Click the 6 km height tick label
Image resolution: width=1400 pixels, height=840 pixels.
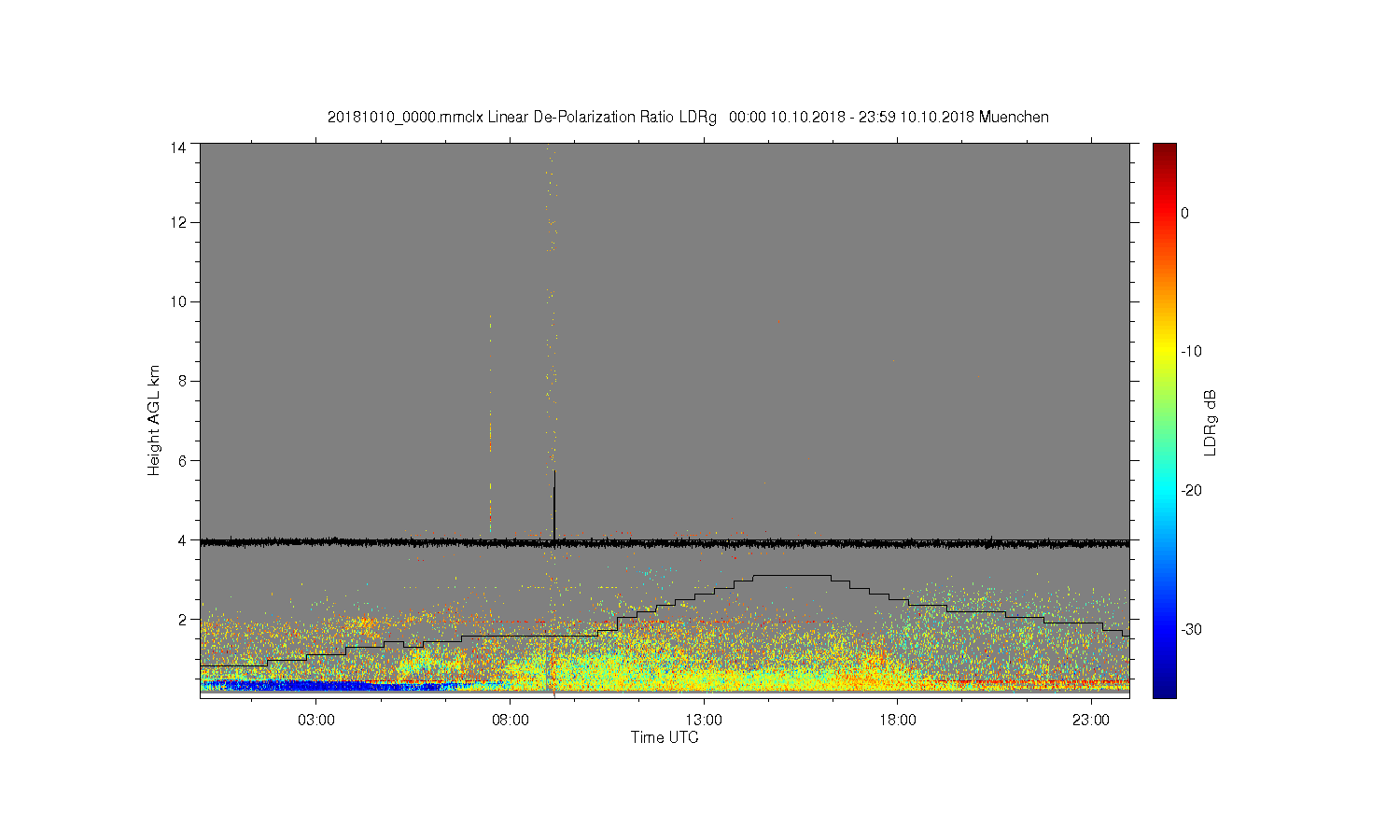tap(182, 460)
